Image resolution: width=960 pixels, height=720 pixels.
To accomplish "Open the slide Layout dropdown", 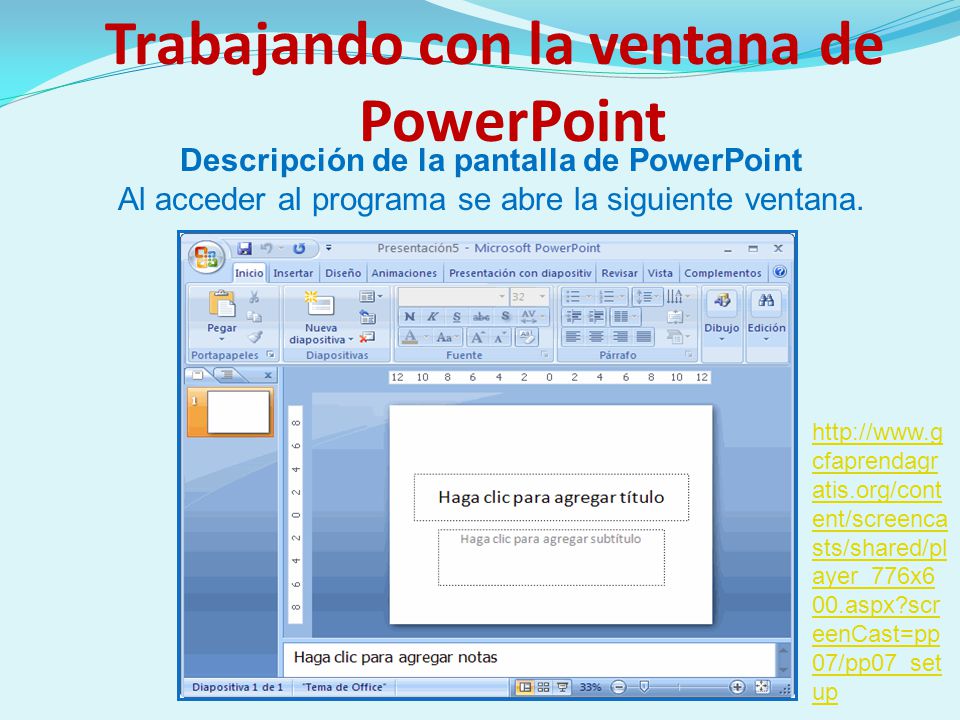I will (370, 297).
